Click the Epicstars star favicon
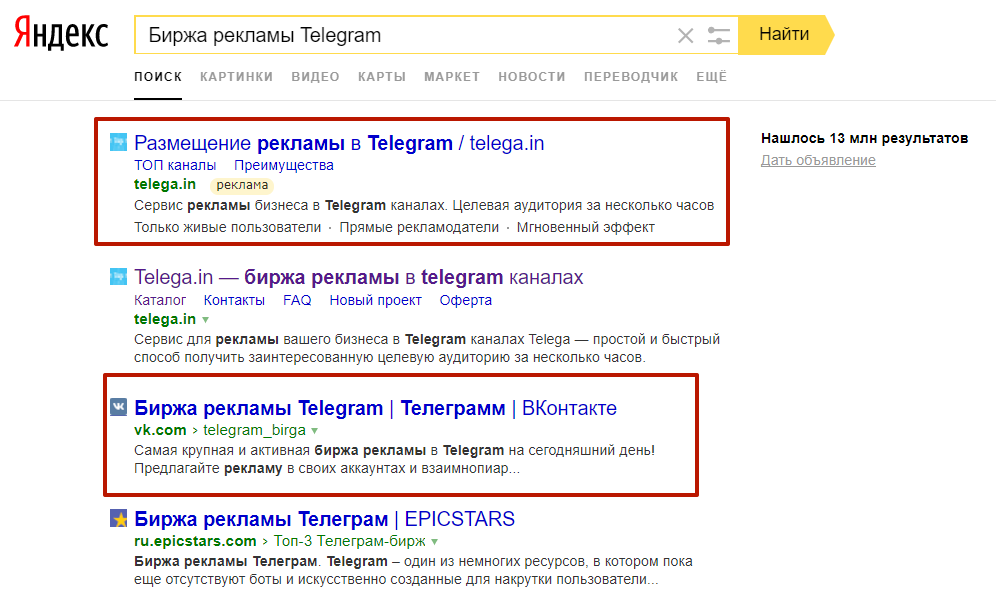This screenshot has width=996, height=597. click(118, 519)
